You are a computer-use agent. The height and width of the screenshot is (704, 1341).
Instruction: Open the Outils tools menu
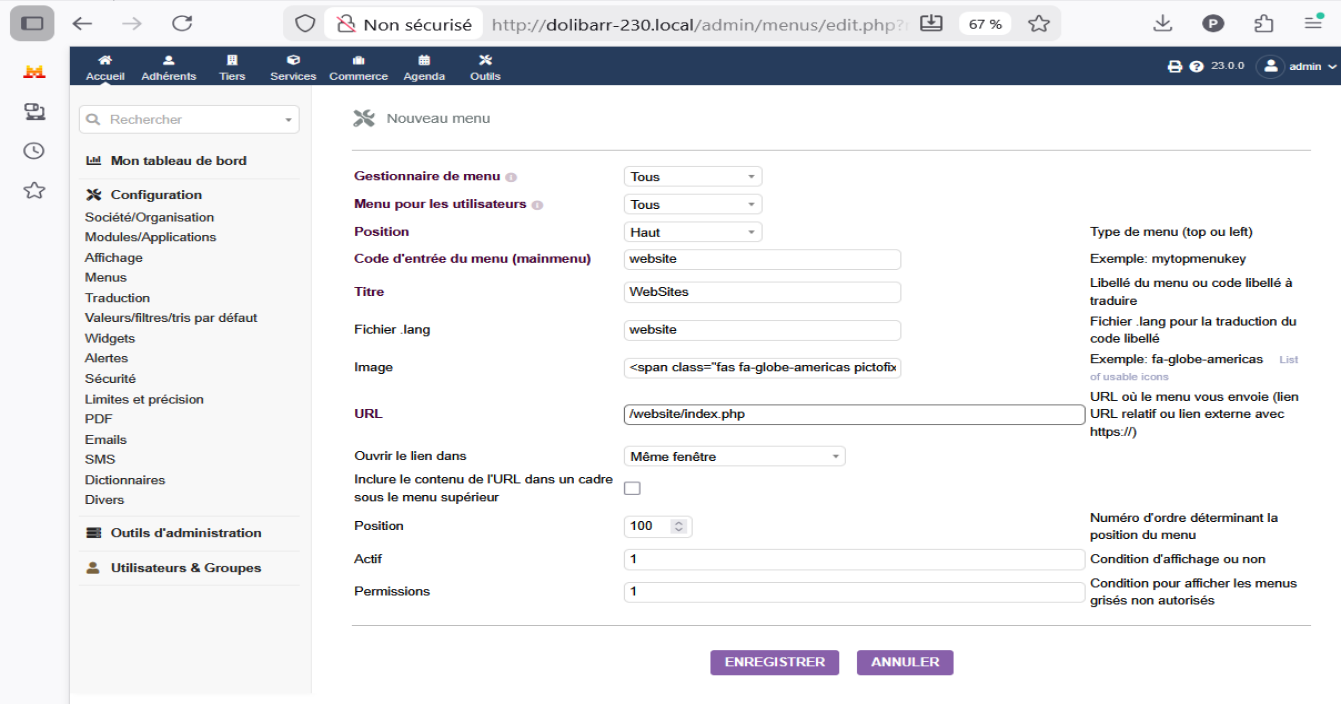tap(485, 67)
